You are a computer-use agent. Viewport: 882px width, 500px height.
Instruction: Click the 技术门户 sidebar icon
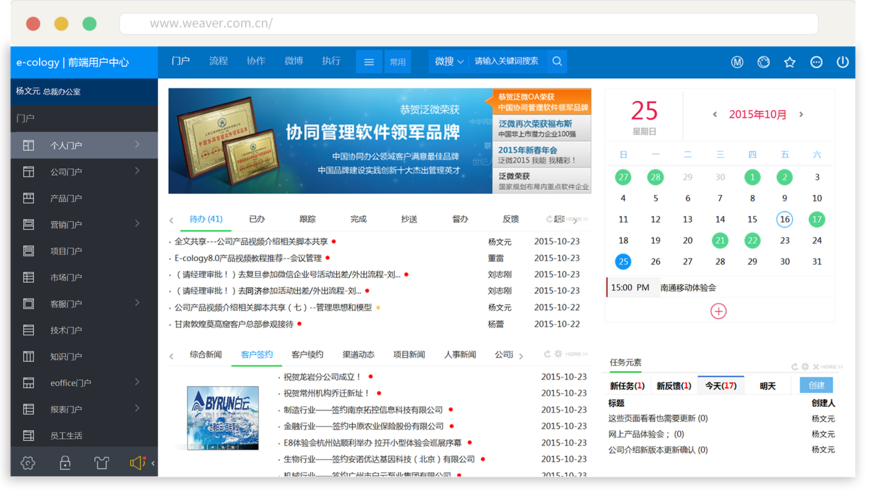coord(28,330)
